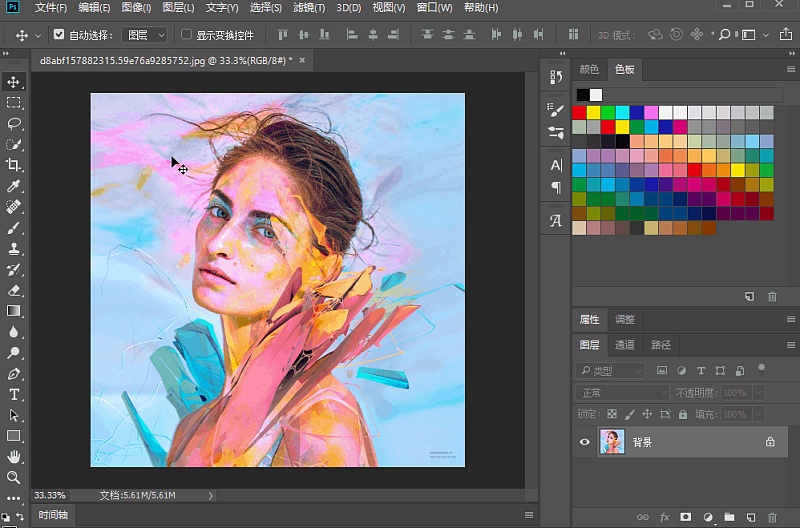Switch to the 通道 tab
Screen dimensions: 800x528
point(625,345)
